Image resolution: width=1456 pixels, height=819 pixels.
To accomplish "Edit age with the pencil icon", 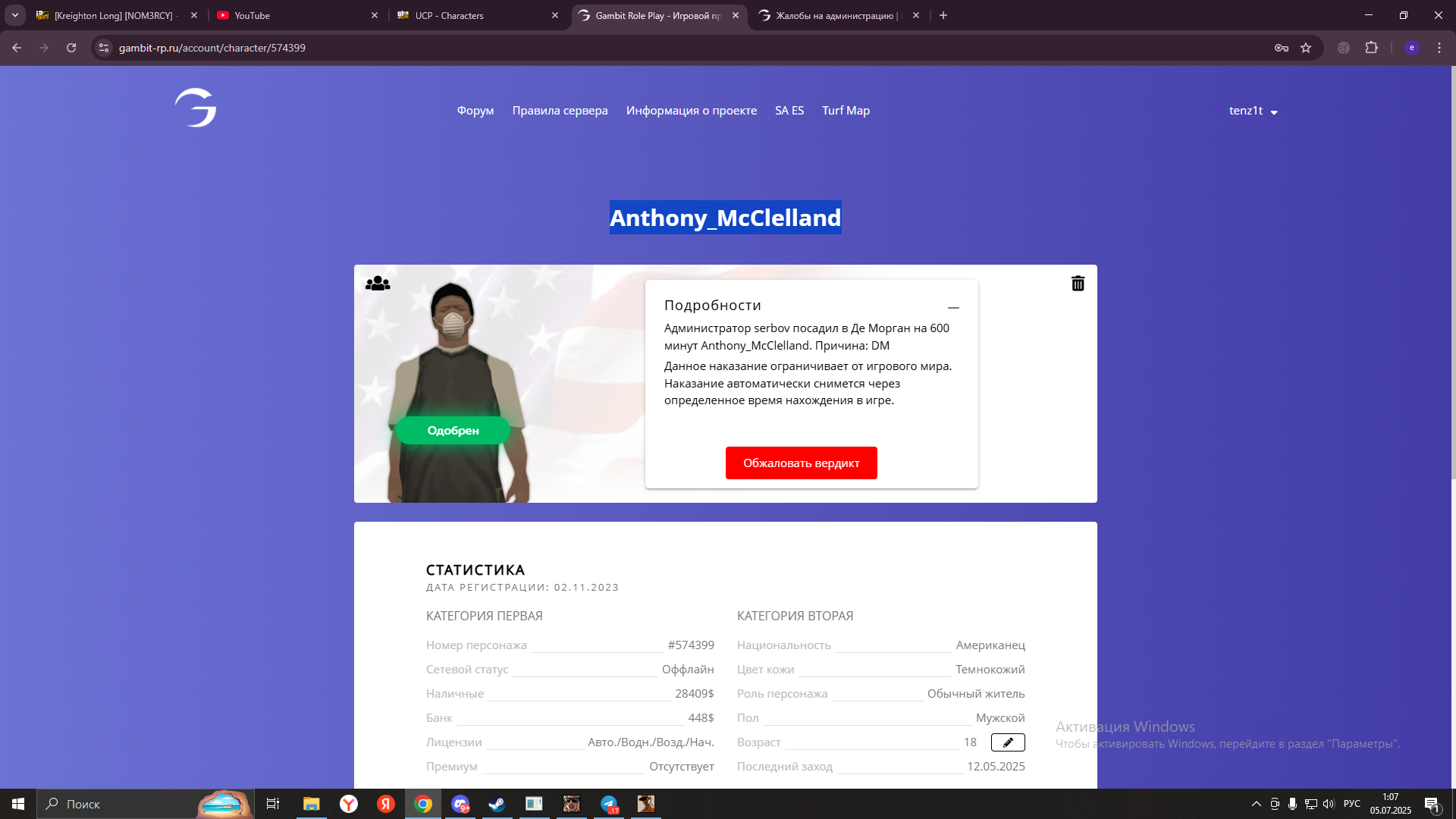I will click(1008, 742).
